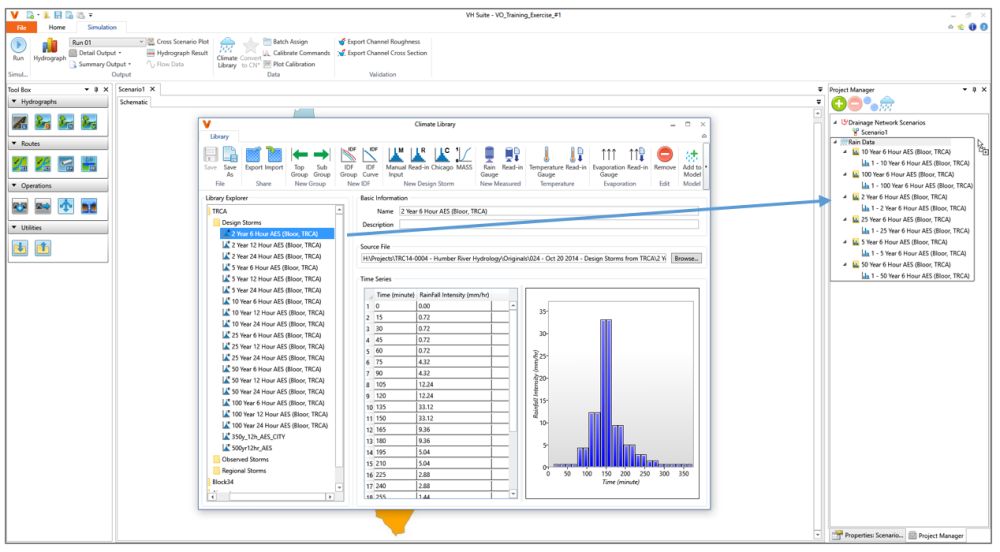
Task: Click the Name input field
Action: coord(548,211)
